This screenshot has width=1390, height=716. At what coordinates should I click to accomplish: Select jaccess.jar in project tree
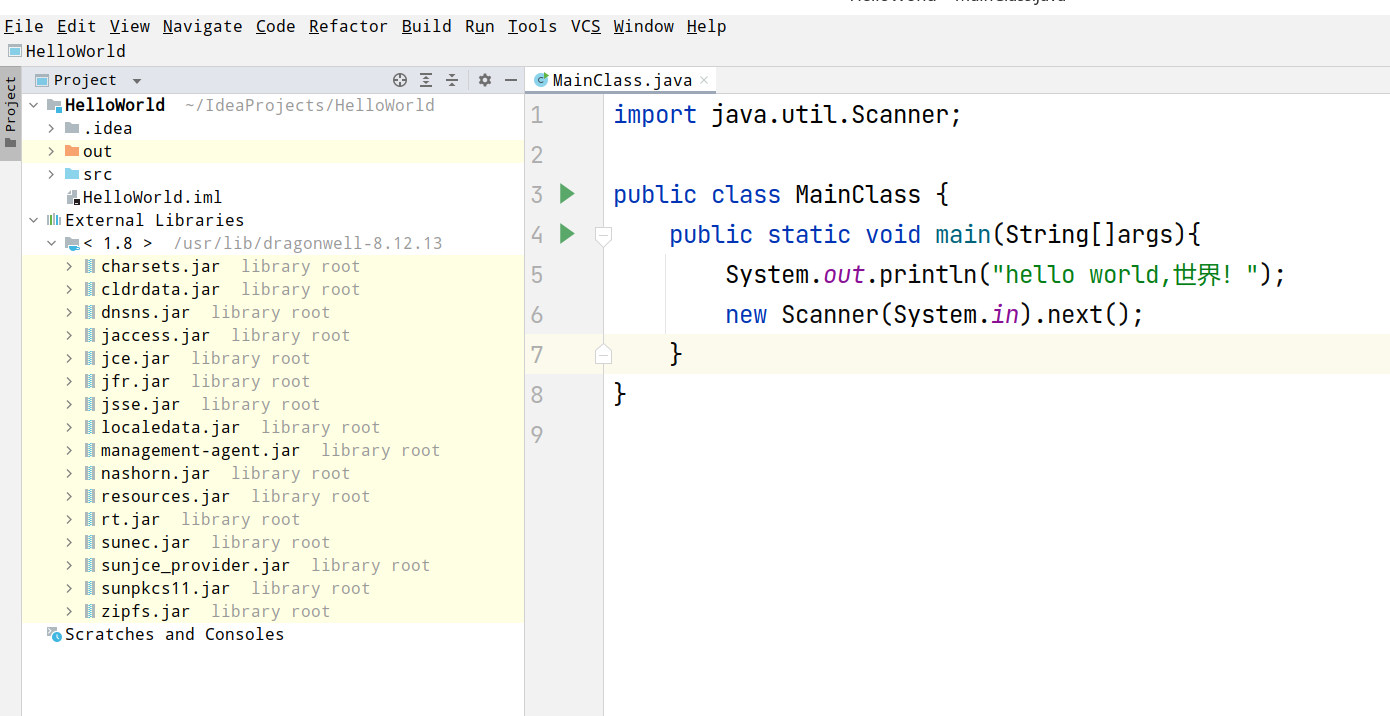pos(155,335)
